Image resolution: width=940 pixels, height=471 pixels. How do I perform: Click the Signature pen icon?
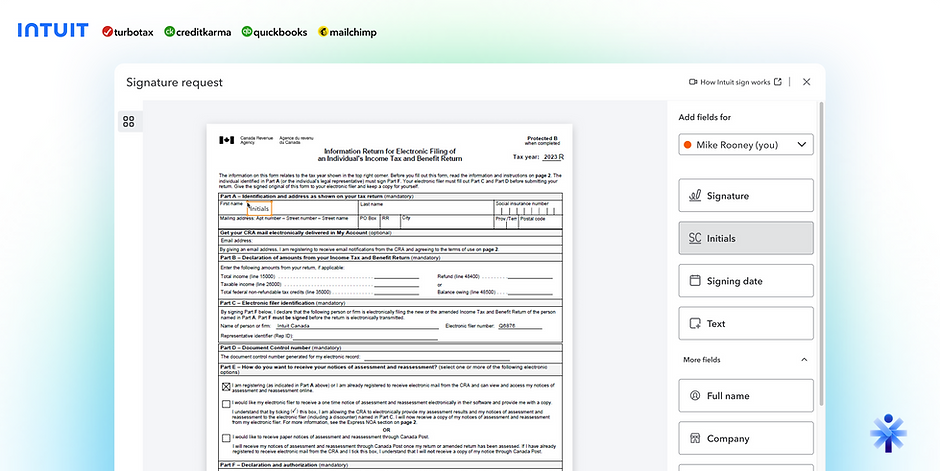point(695,195)
